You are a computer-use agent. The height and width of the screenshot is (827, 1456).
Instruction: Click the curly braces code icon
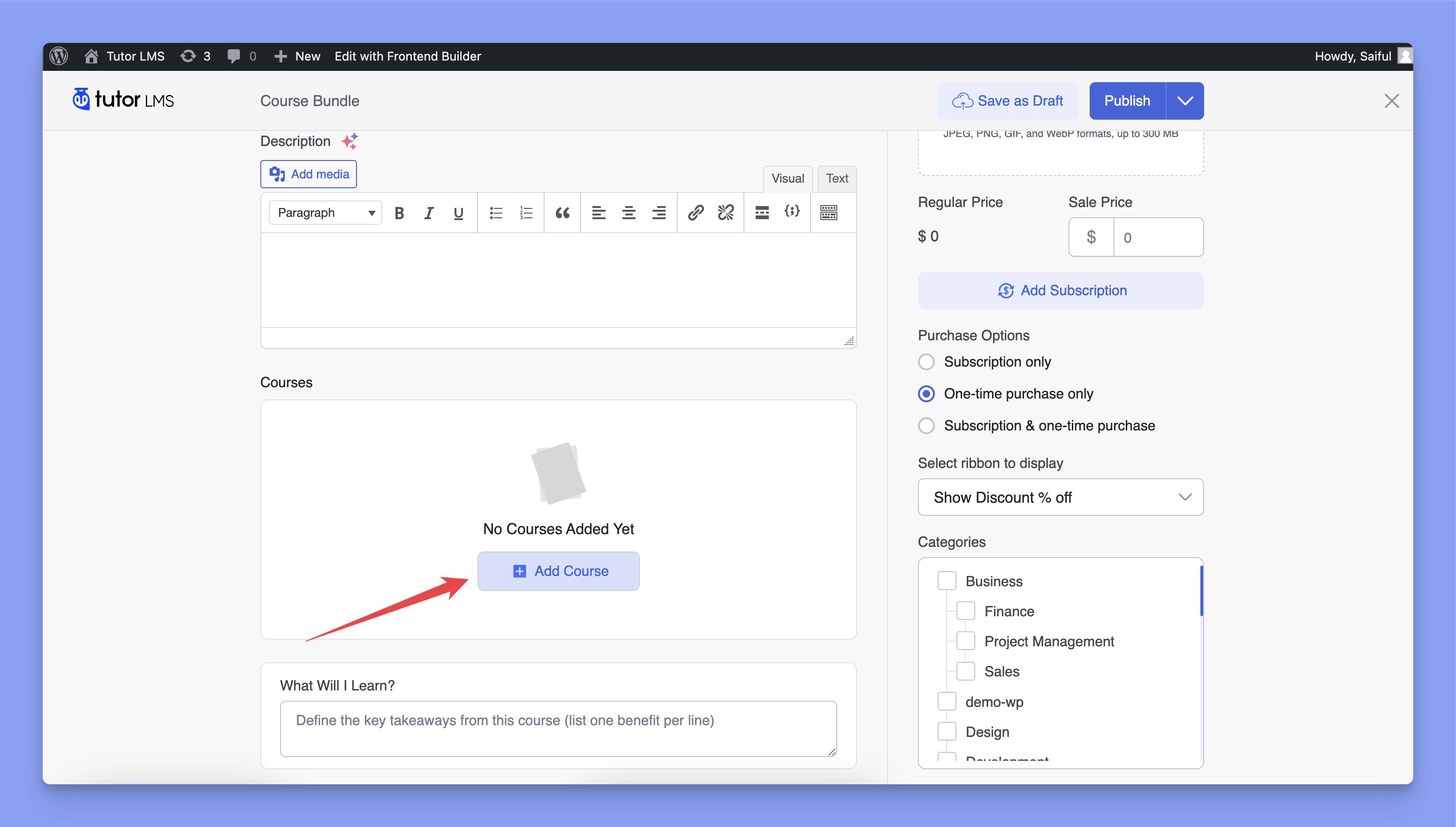[792, 211]
